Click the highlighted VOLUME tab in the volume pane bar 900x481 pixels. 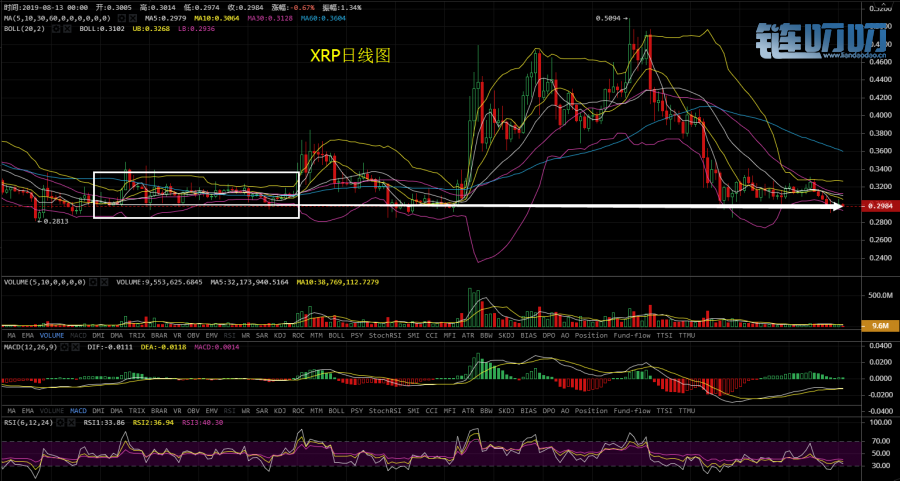[52, 335]
